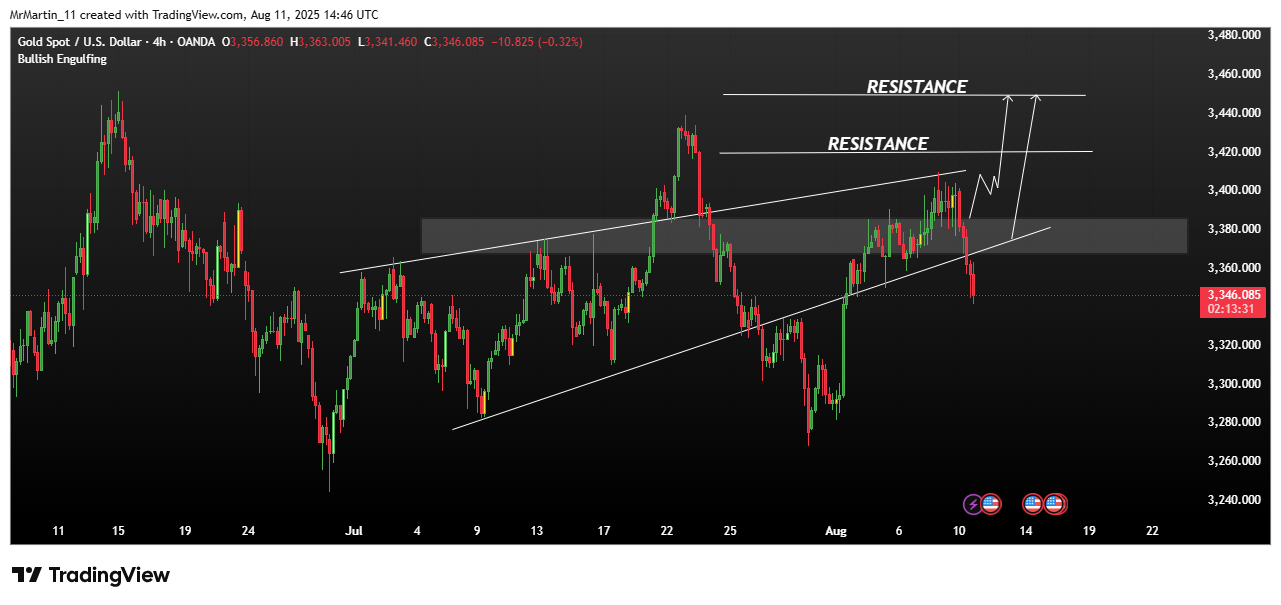The width and height of the screenshot is (1281, 605).
Task: Click the date 15 on time axis
Action: tap(118, 531)
